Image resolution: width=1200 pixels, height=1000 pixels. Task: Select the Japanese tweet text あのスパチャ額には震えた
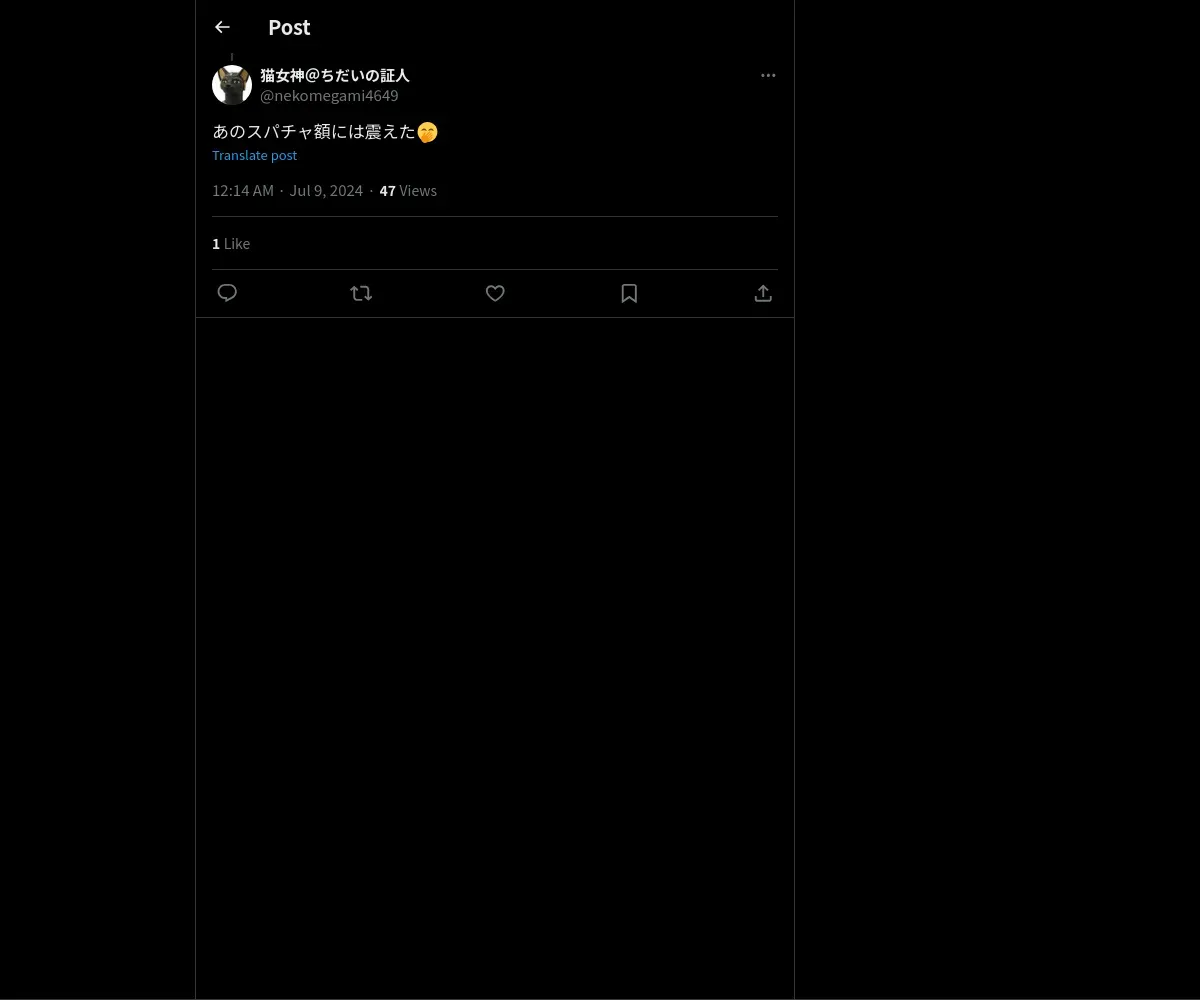pyautogui.click(x=314, y=131)
